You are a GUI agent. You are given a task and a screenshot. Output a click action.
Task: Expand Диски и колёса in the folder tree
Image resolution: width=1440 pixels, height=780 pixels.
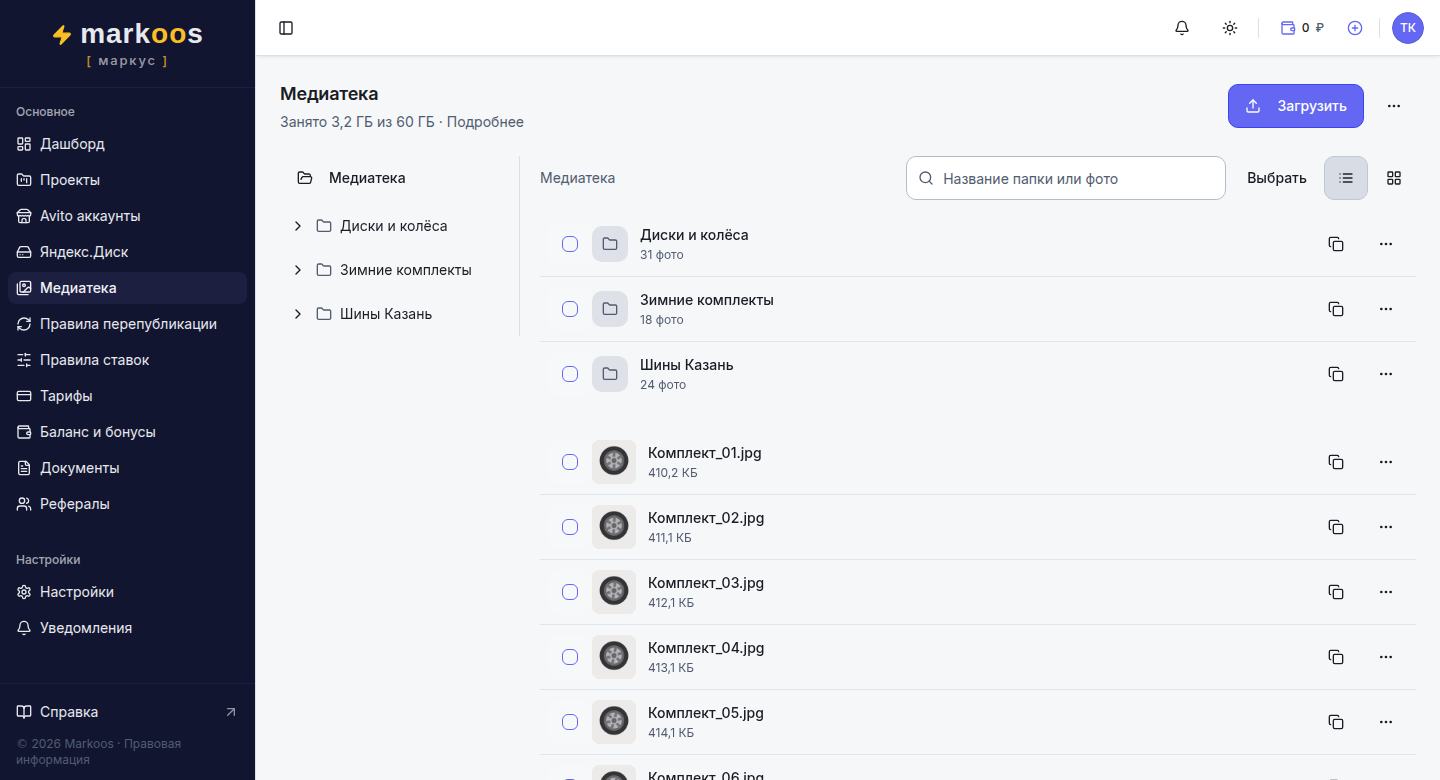point(298,226)
